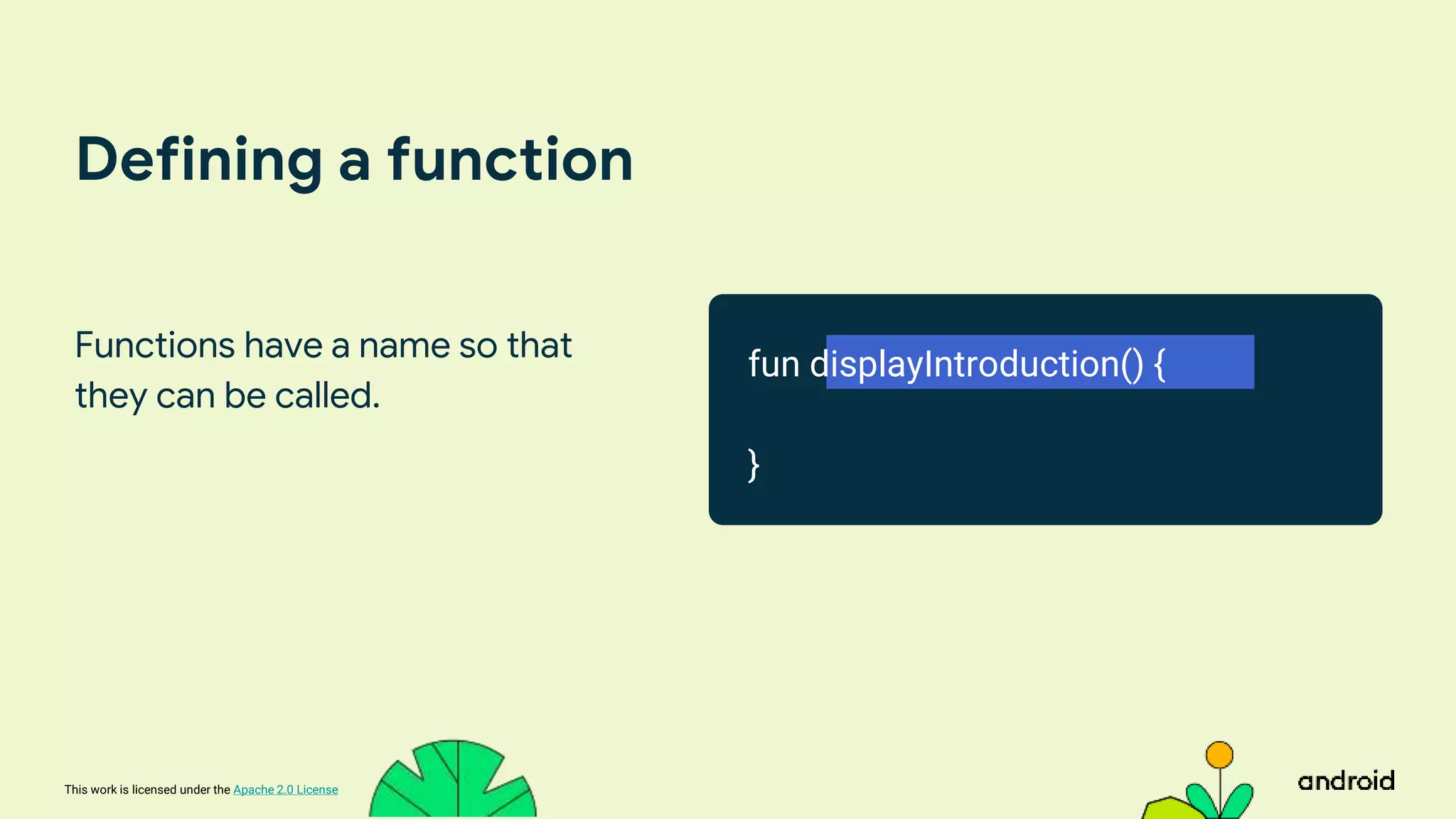This screenshot has width=1456, height=819.
Task: Select the closing curly brace in code
Action: pyautogui.click(x=754, y=466)
